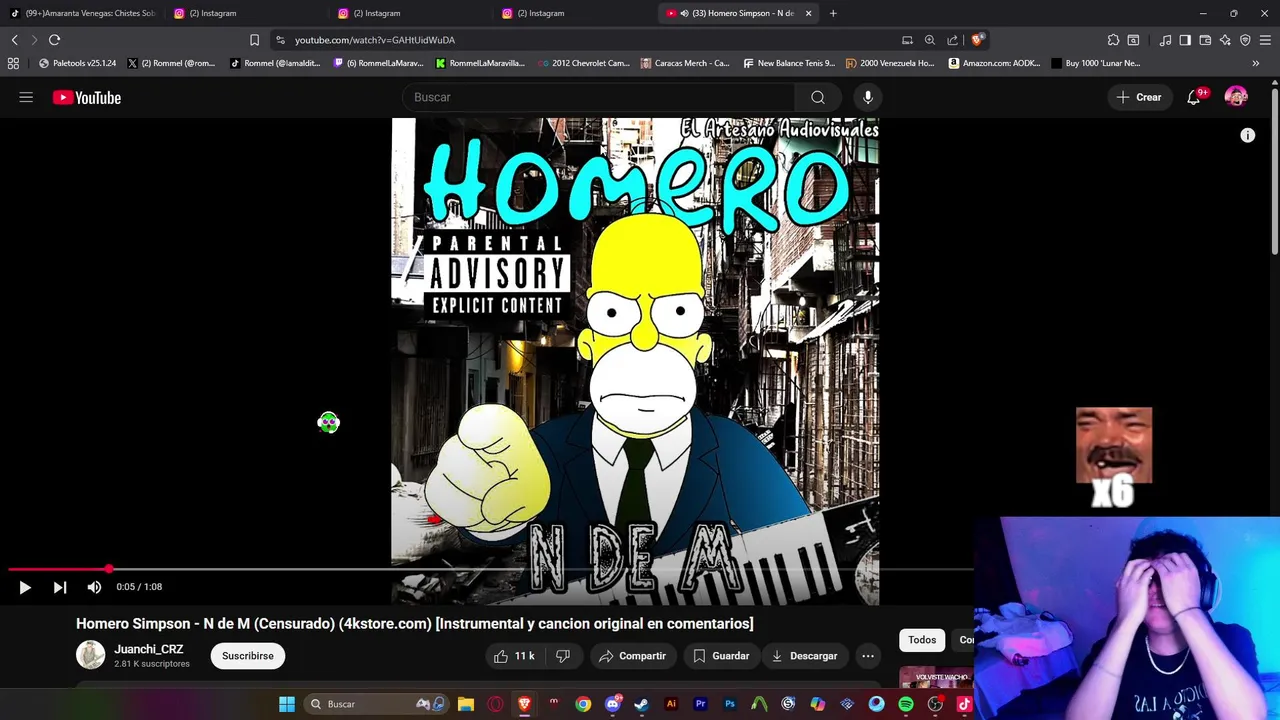The image size is (1280, 720).
Task: Open Brave Wallet icon
Action: (x=1205, y=40)
